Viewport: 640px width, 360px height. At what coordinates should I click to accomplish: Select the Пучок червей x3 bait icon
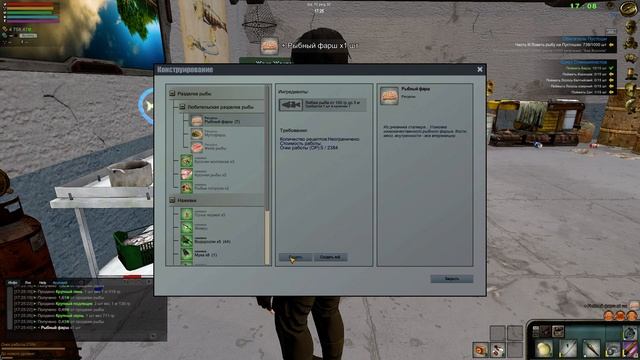click(187, 214)
